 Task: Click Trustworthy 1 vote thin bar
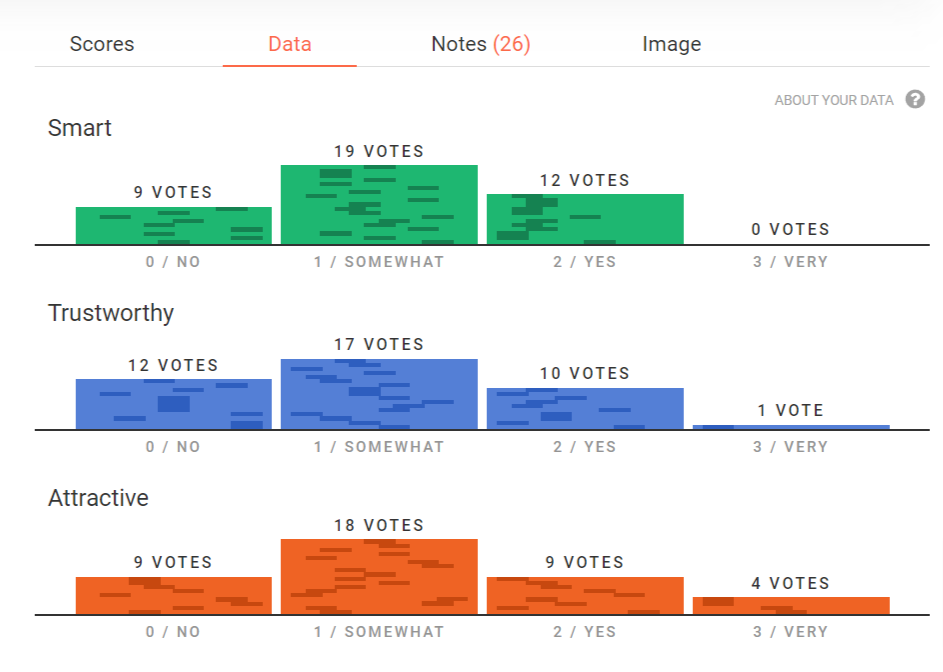(x=791, y=427)
